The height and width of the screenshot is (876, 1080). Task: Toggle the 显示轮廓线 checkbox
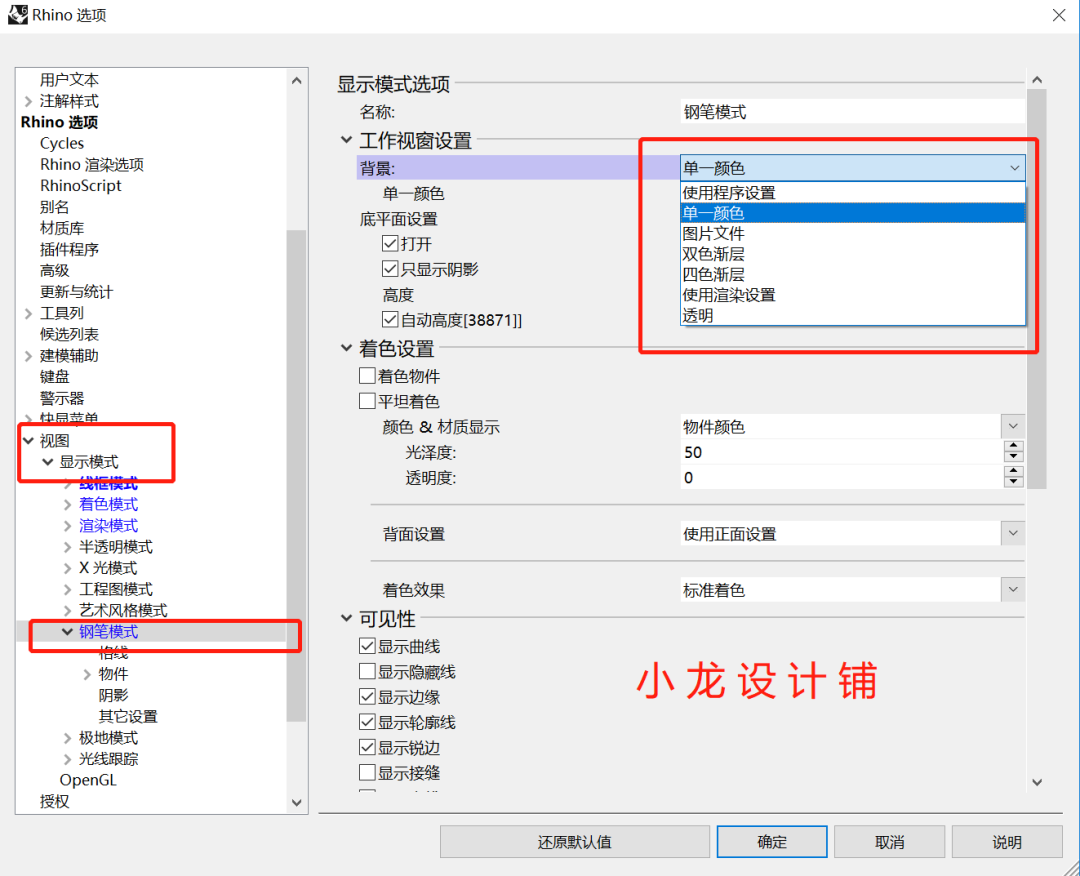367,722
